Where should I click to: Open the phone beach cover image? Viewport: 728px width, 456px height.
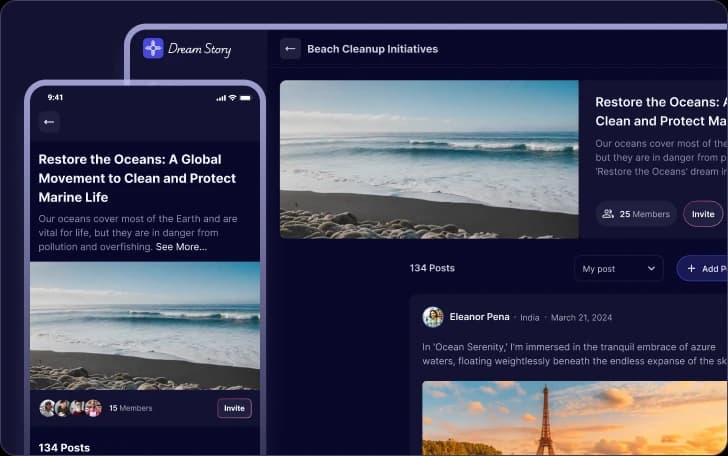pos(145,326)
